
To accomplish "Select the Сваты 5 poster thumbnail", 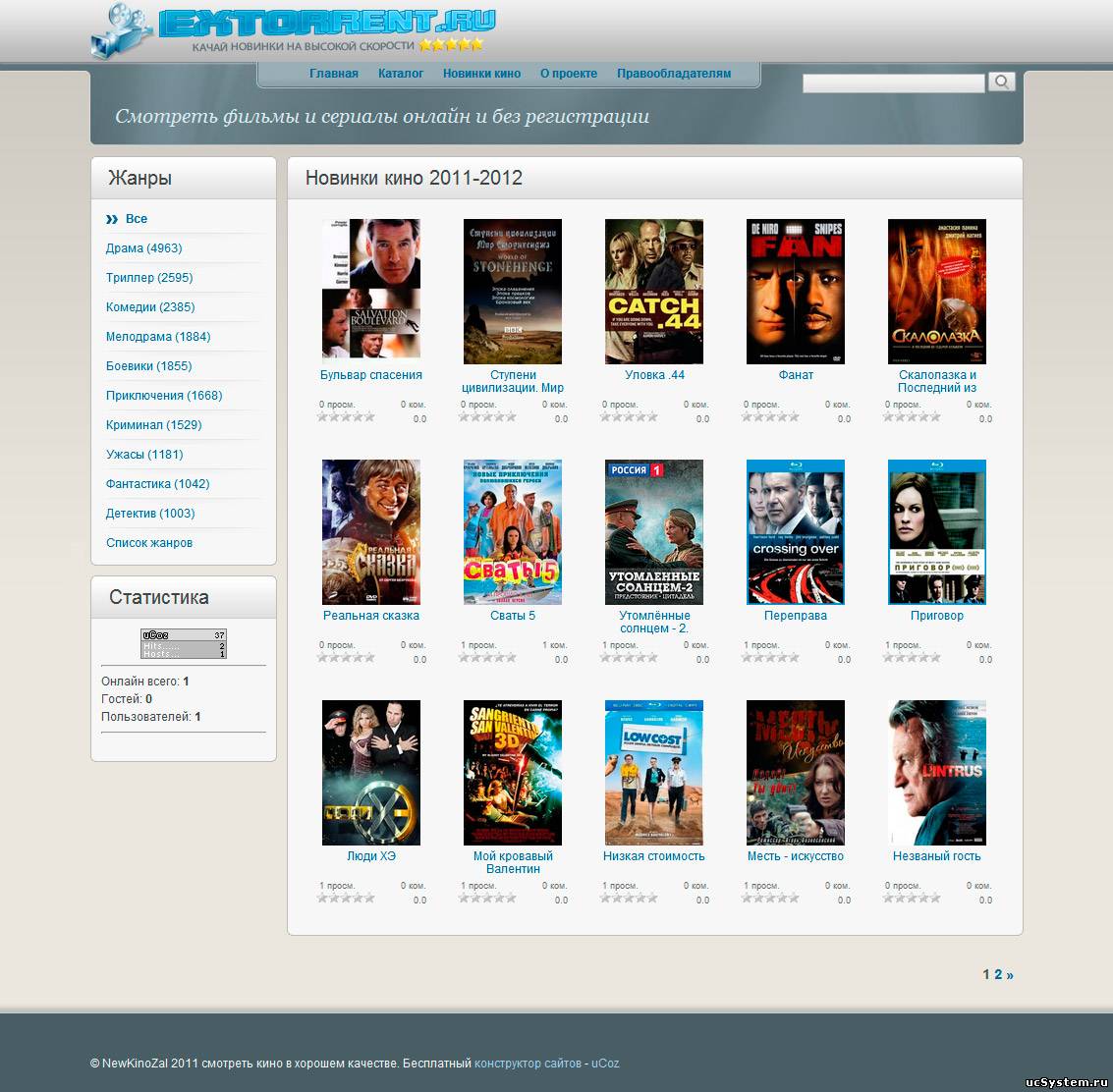I will (x=513, y=531).
